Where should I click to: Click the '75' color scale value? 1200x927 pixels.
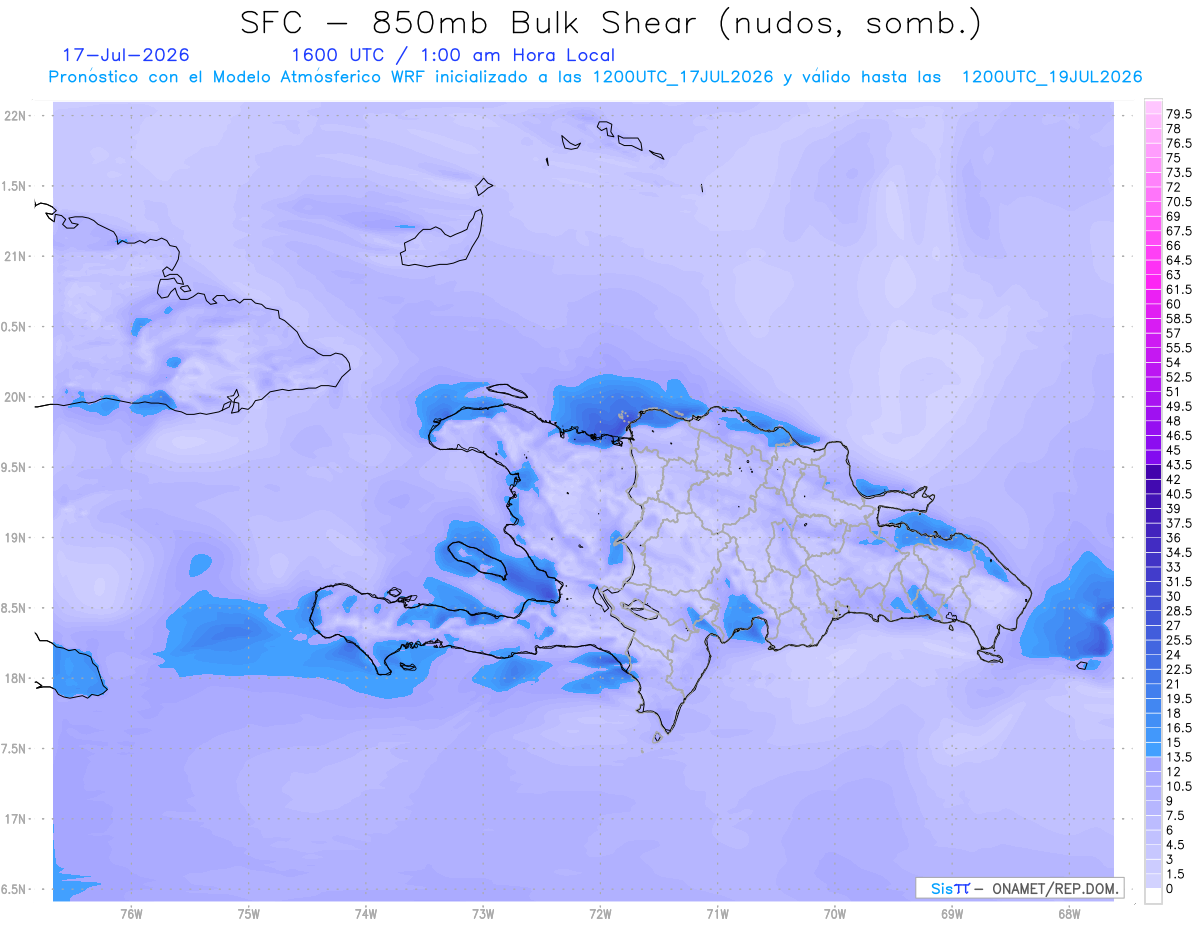(x=1174, y=158)
